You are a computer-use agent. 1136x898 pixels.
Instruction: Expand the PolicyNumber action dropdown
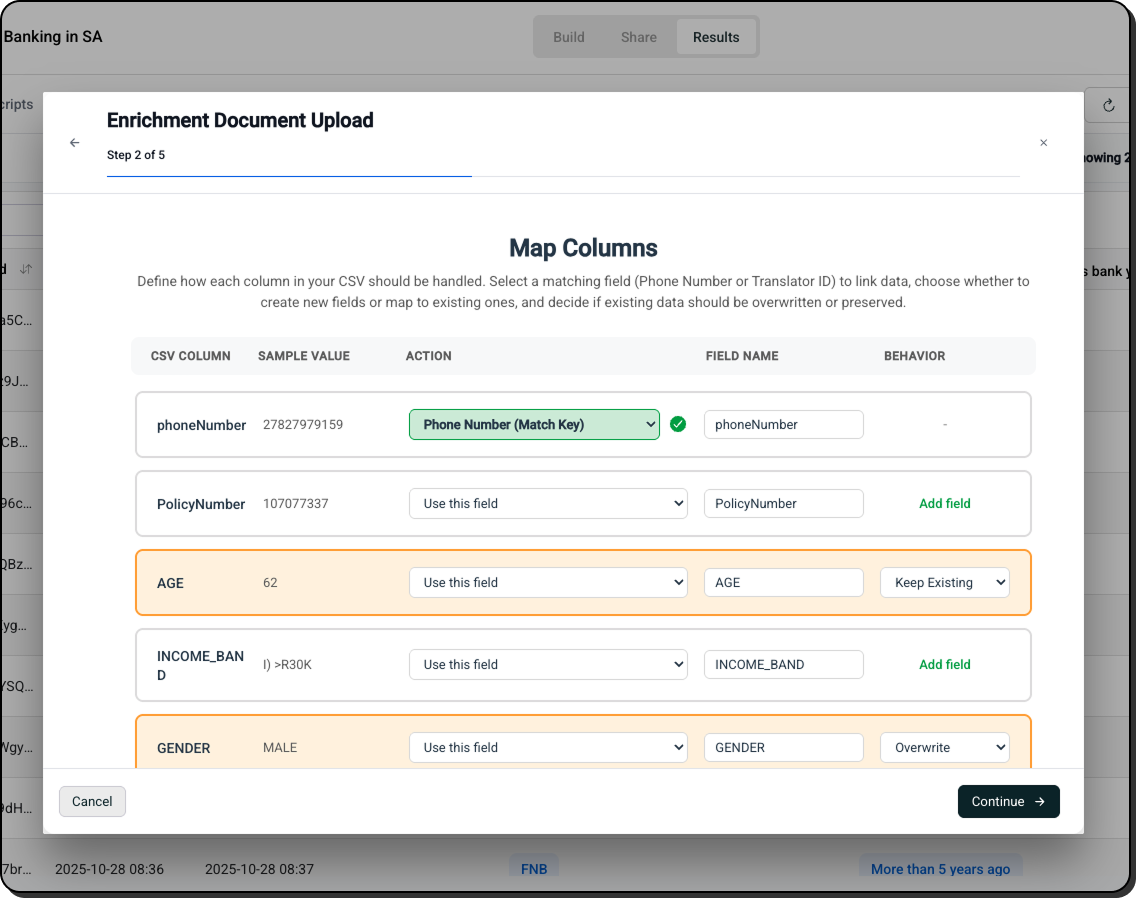point(548,503)
